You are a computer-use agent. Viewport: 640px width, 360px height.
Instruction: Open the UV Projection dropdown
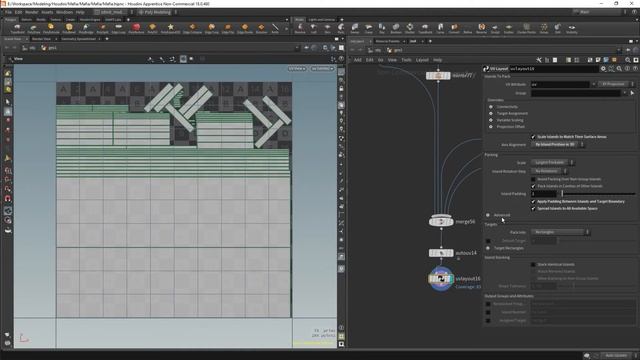616,84
